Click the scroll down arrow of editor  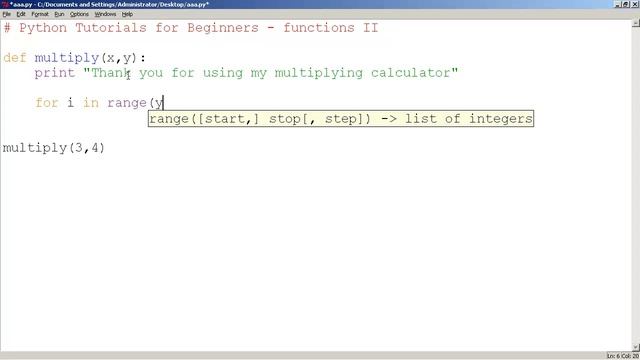coord(636,347)
